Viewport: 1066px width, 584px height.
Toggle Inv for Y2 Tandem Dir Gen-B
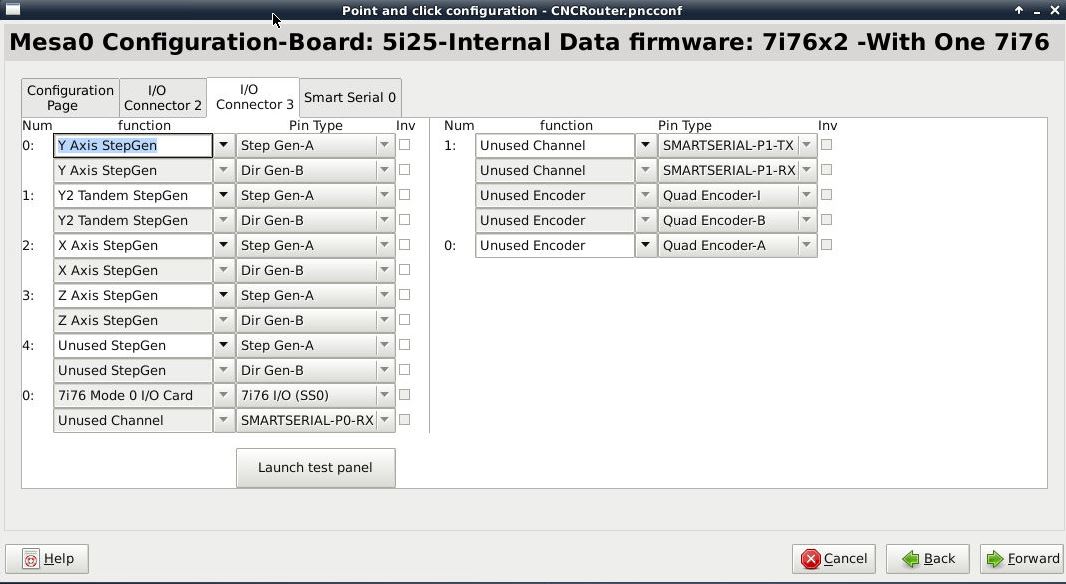pos(405,220)
